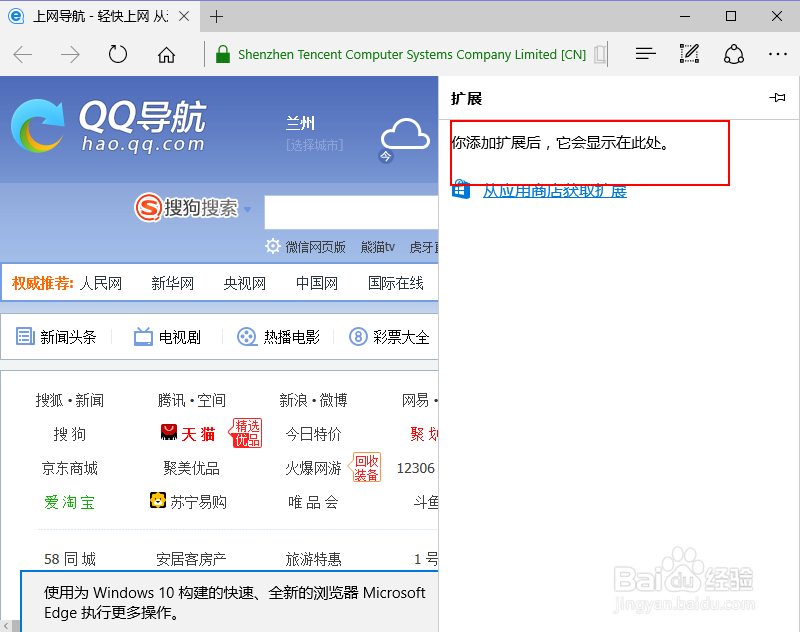
Task: Open the 电视剧 category
Action: click(x=167, y=337)
